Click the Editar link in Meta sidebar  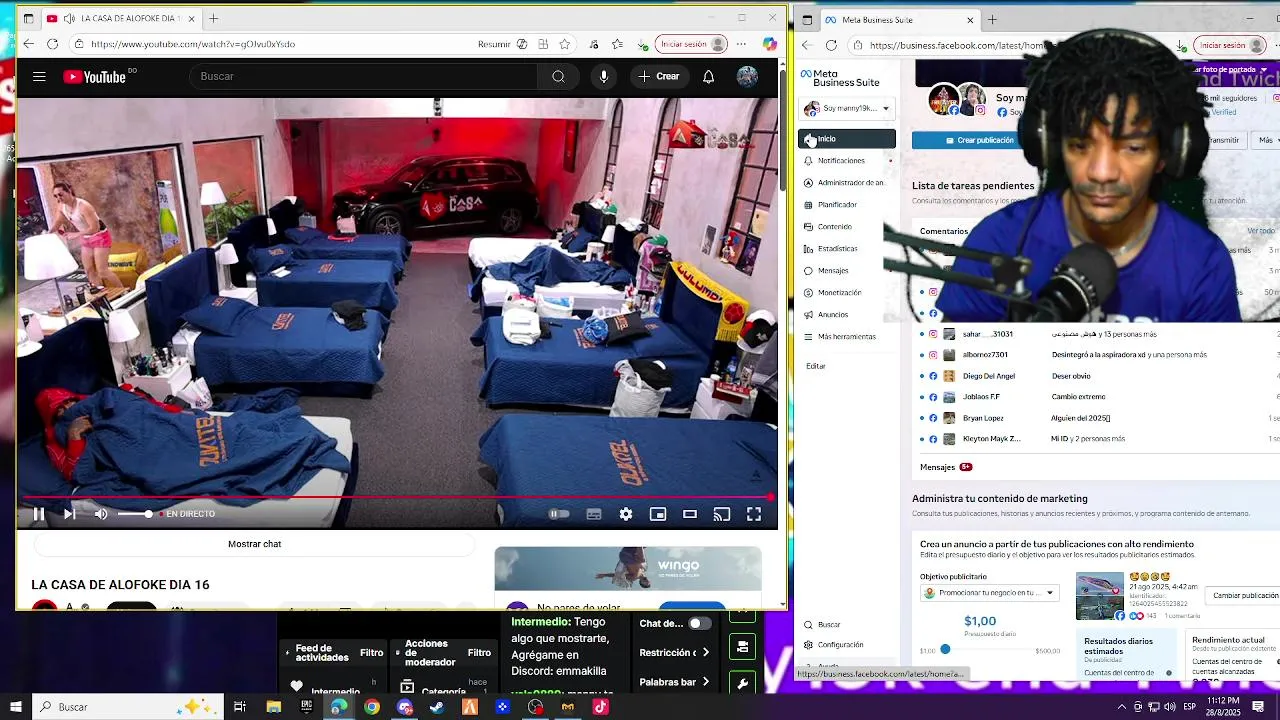coord(816,367)
